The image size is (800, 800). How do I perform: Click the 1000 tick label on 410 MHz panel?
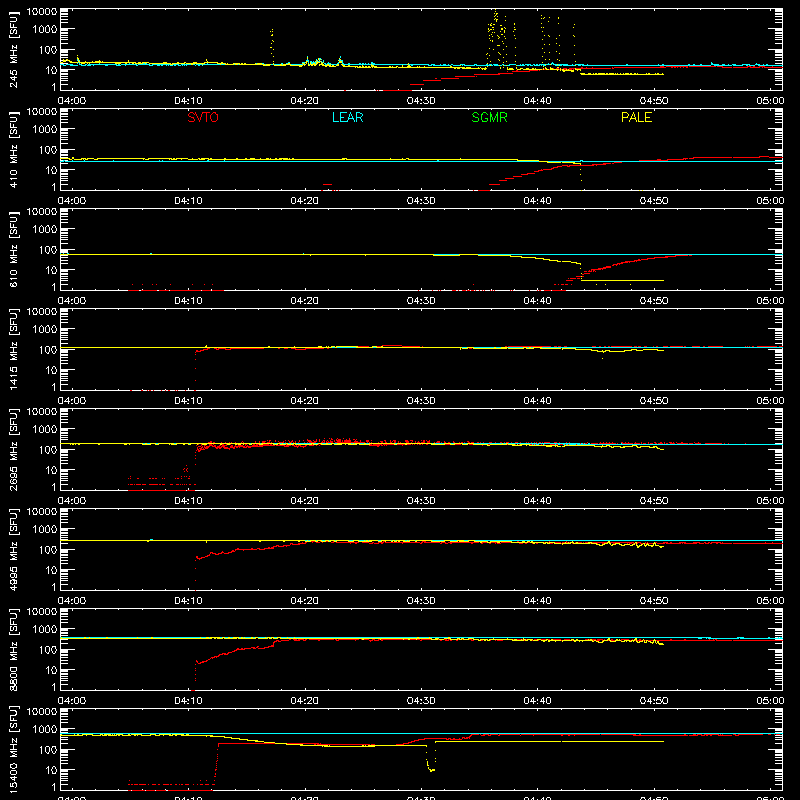(x=45, y=130)
